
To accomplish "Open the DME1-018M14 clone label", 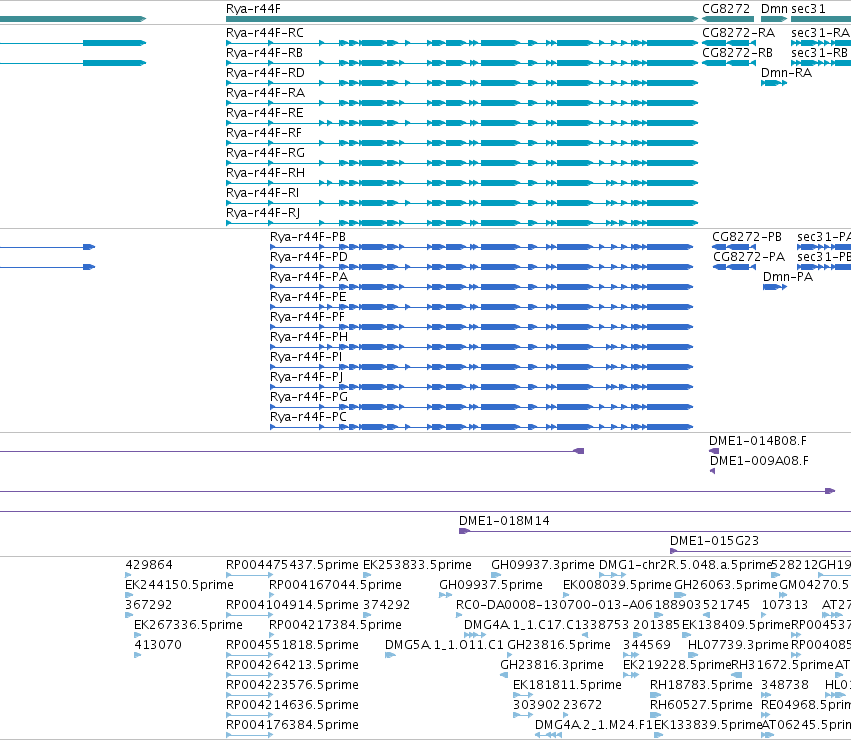I will 504,521.
